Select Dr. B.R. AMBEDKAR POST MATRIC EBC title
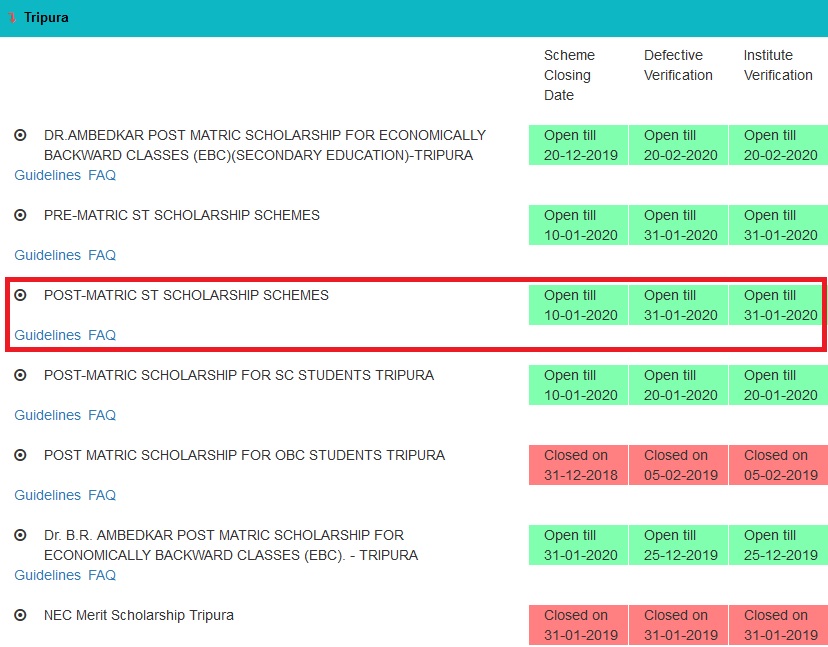 coord(231,545)
